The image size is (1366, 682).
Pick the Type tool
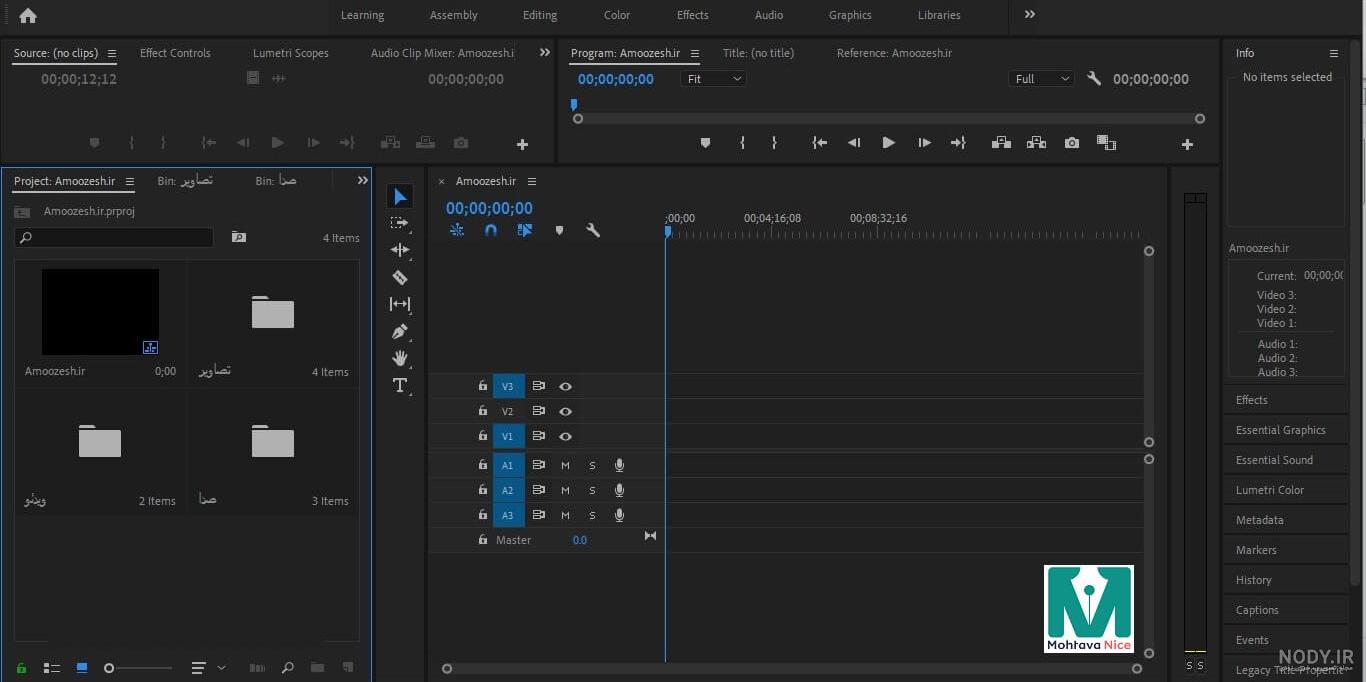click(x=400, y=386)
